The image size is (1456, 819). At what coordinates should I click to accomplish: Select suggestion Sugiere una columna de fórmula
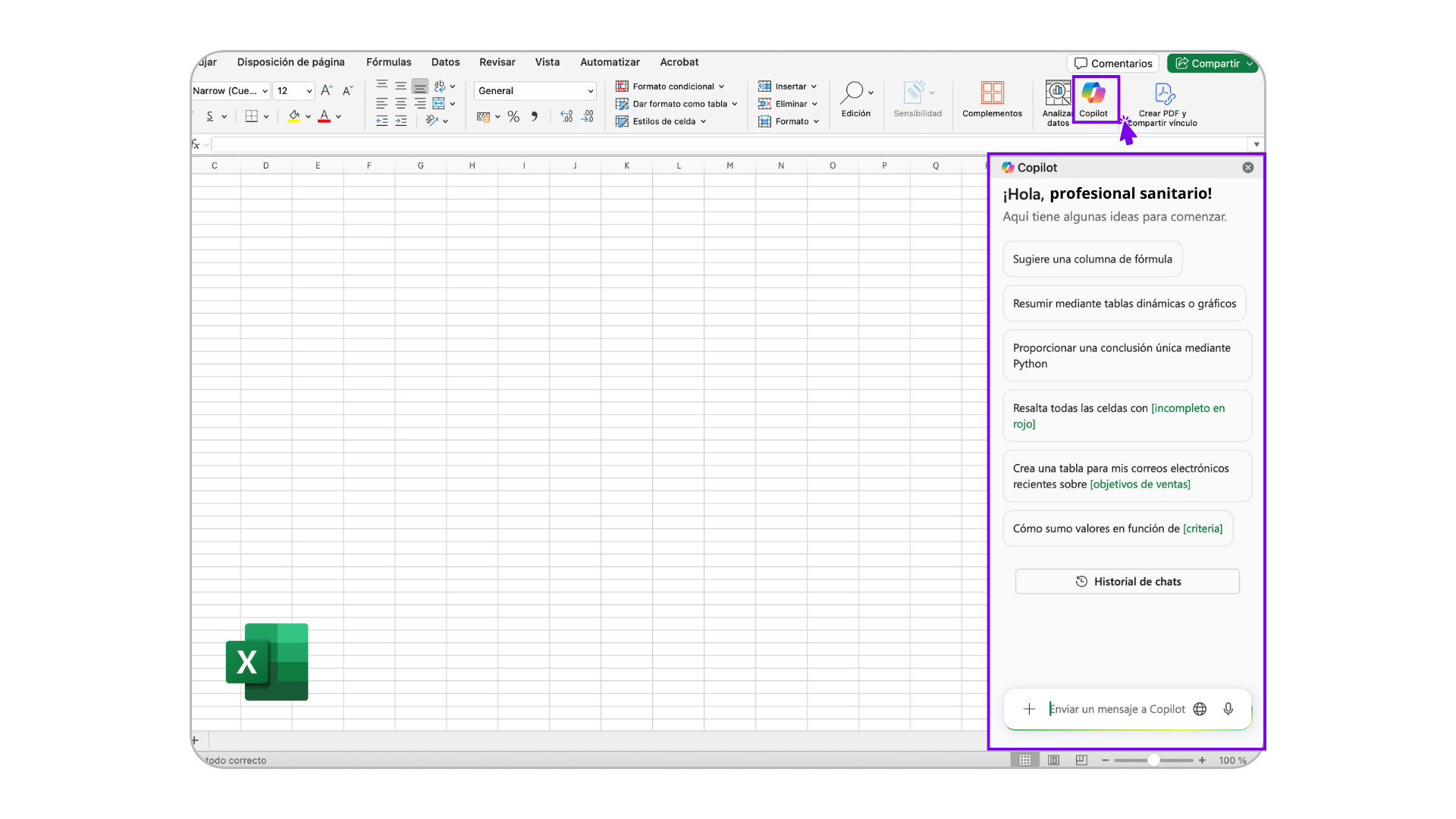pos(1092,259)
